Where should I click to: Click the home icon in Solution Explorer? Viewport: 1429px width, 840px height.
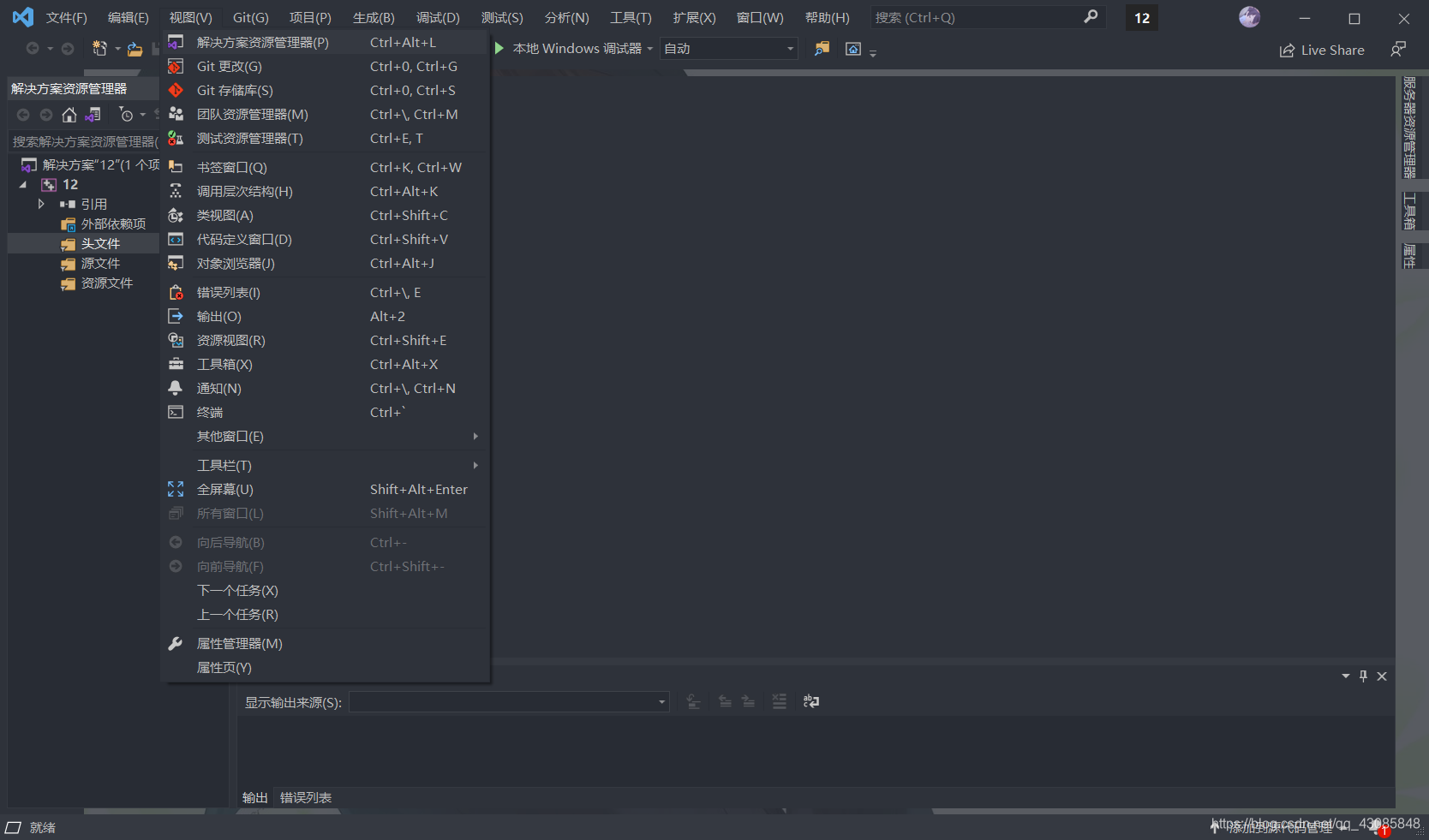69,115
